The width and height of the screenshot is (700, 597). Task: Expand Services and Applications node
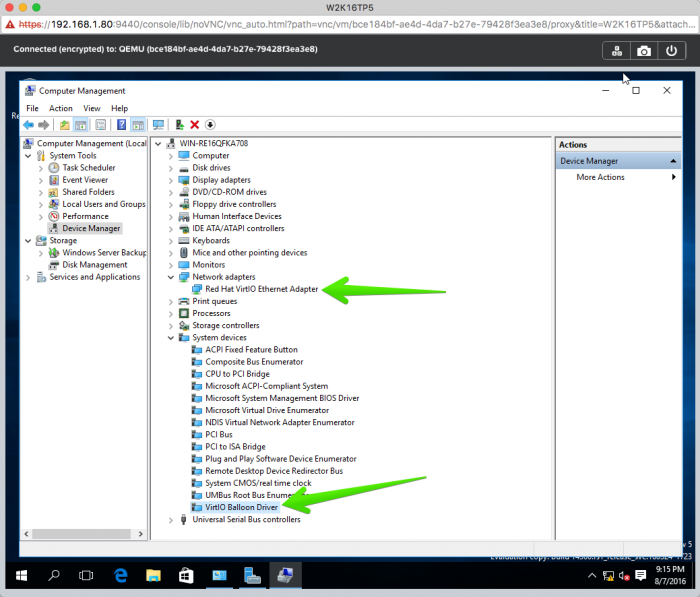click(x=28, y=278)
